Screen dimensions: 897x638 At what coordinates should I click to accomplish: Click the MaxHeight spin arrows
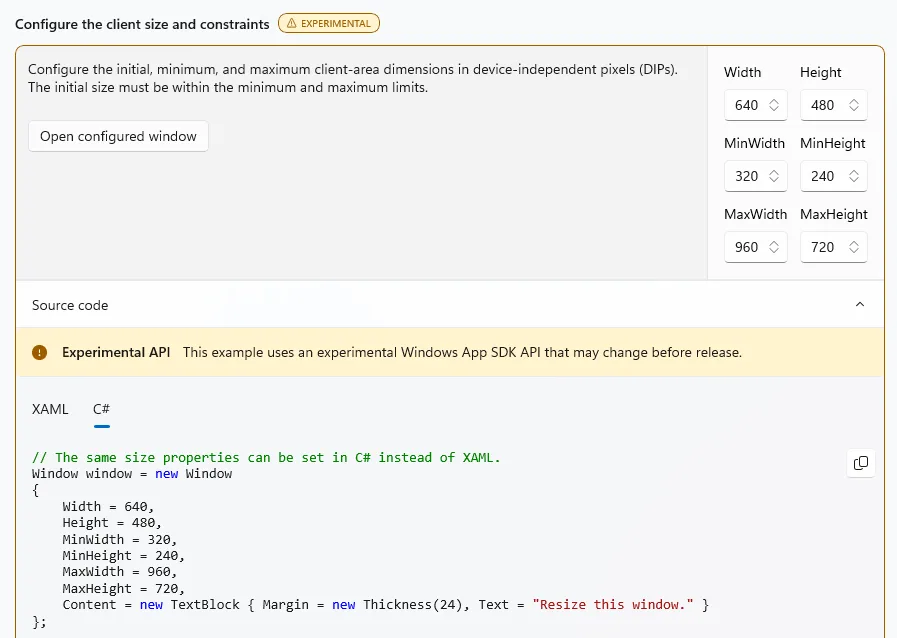(x=854, y=247)
